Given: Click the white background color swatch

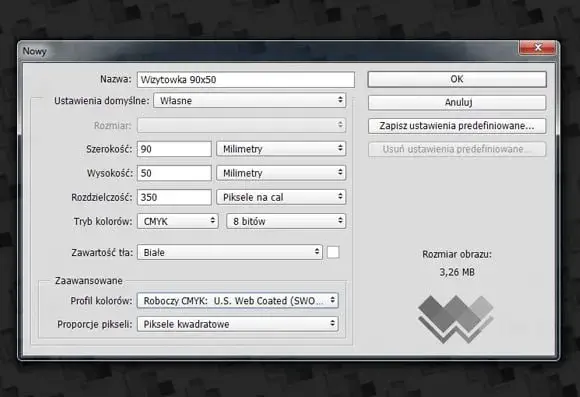Looking at the screenshot, I should coord(333,252).
